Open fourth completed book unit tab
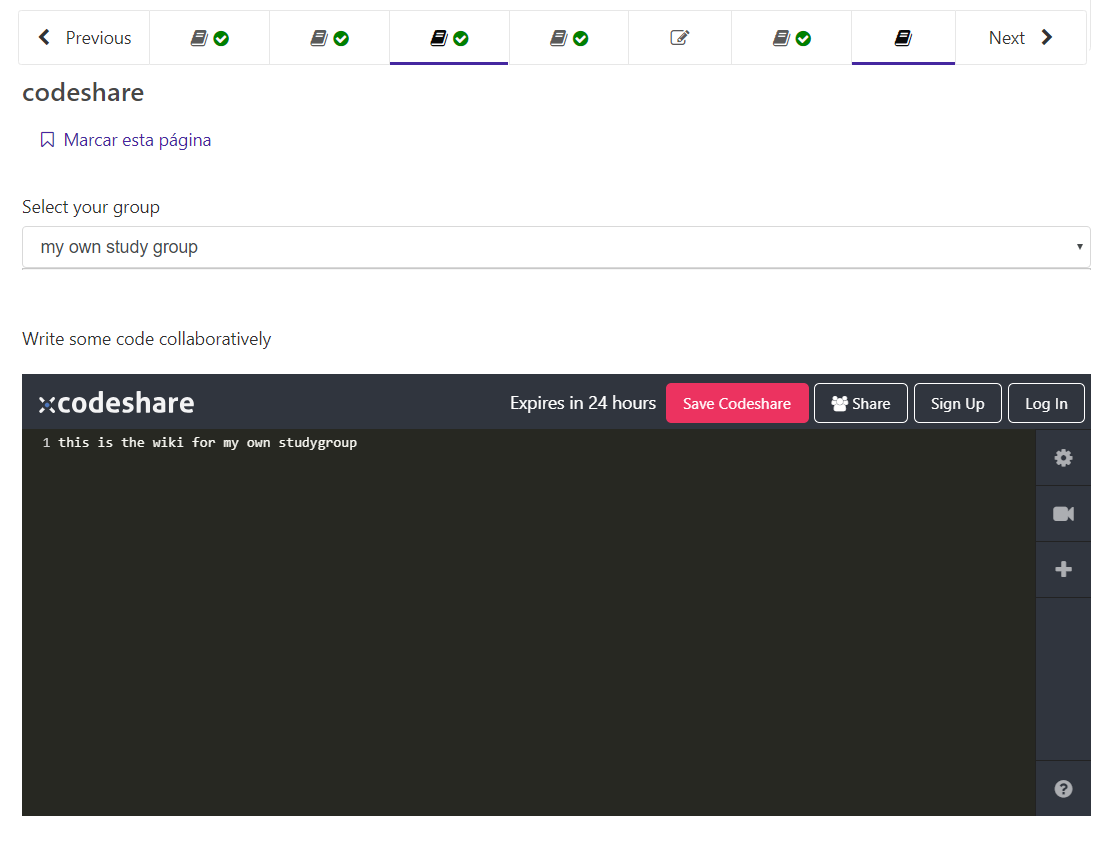The width and height of the screenshot is (1113, 857). coord(569,38)
